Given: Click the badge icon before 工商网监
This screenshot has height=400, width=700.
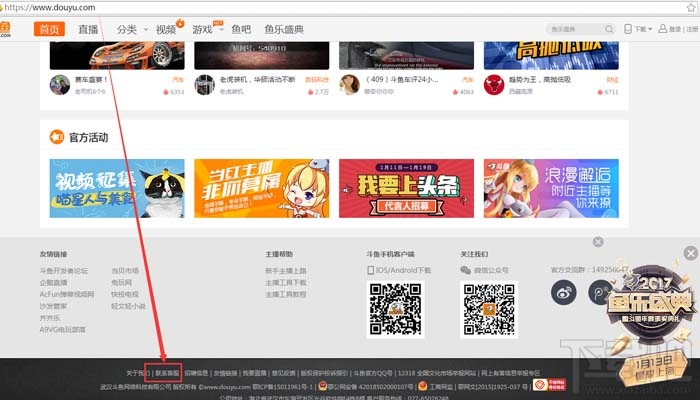Looking at the screenshot, I should (422, 386).
